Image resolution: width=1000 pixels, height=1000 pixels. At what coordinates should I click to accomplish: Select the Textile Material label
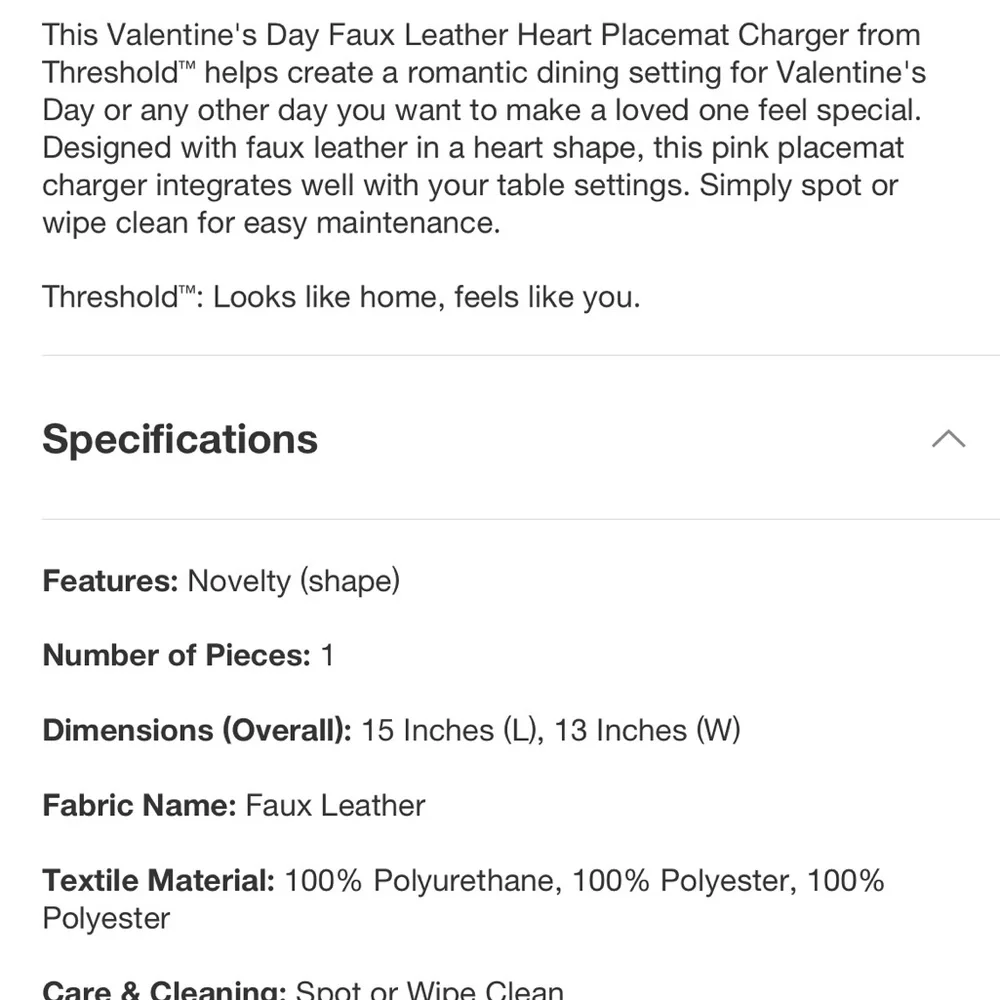click(x=159, y=880)
